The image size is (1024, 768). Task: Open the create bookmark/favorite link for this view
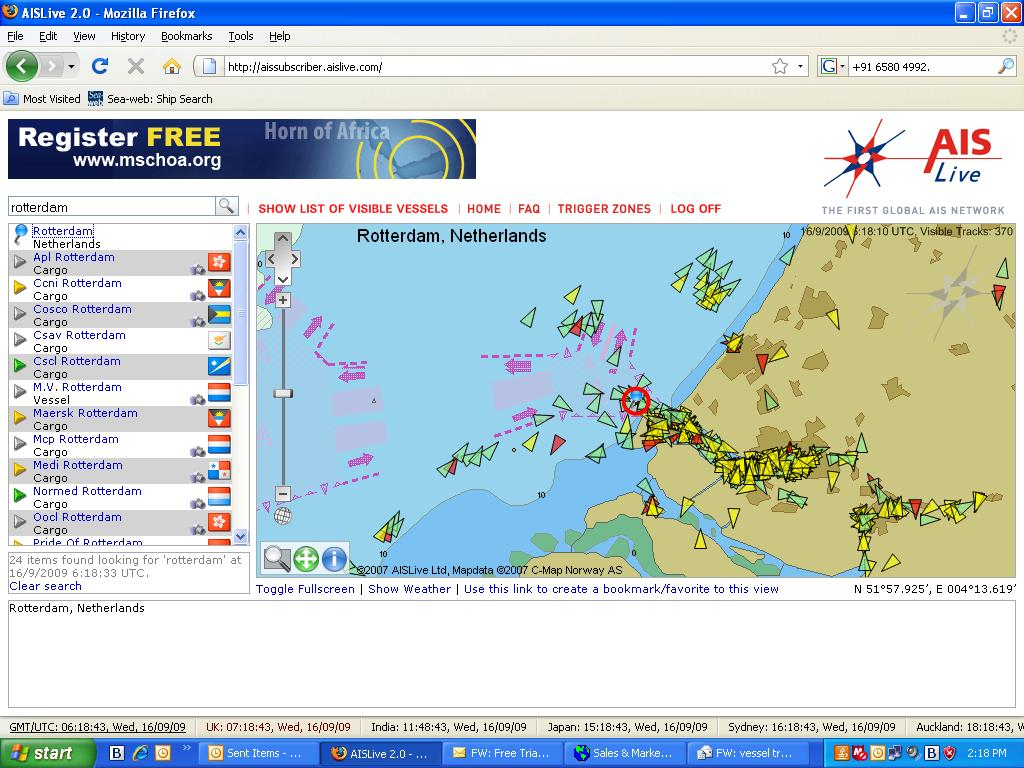point(621,588)
